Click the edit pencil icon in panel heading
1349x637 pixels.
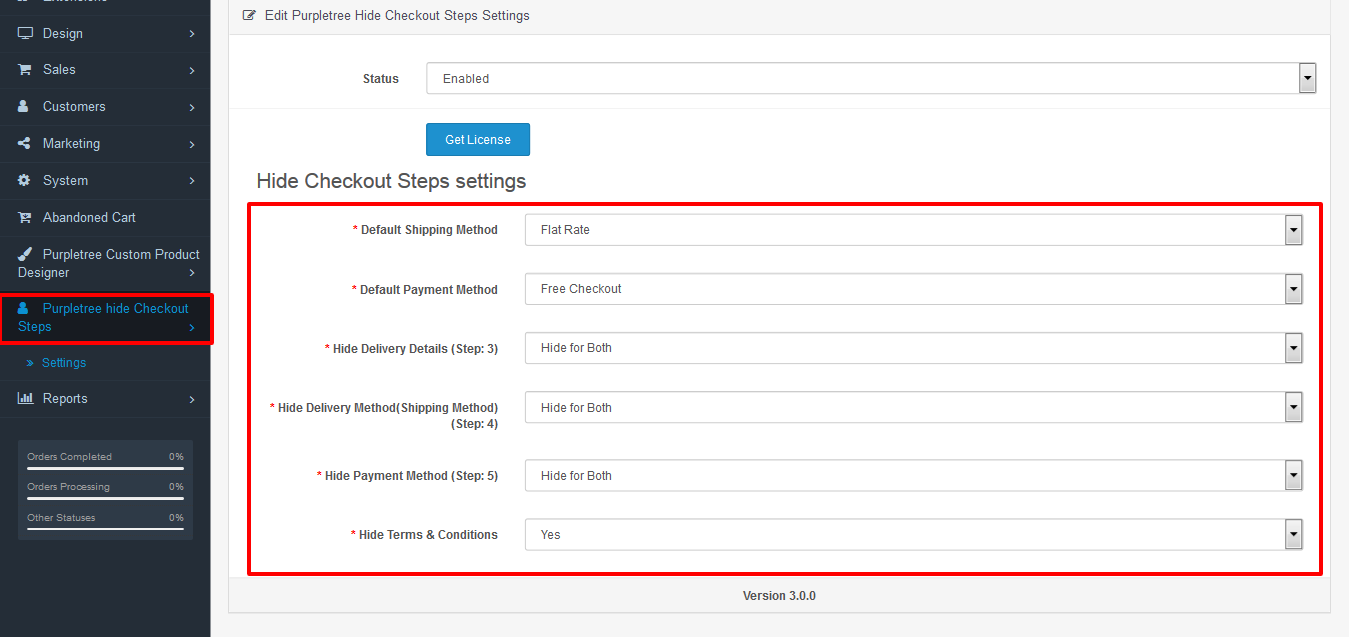coord(249,16)
